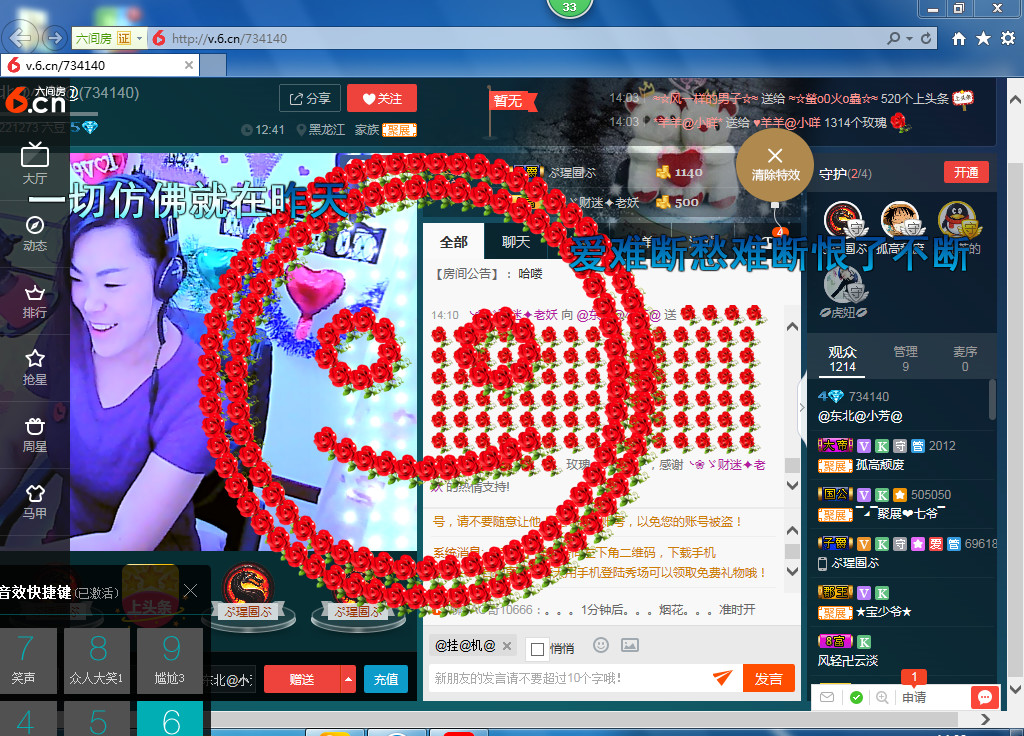Click the 聚展 family badge near 黑龙江
Image resolution: width=1024 pixels, height=736 pixels.
[x=399, y=130]
